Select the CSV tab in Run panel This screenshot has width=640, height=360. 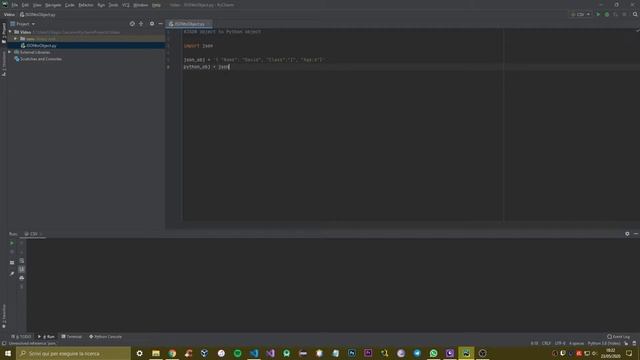click(x=33, y=234)
